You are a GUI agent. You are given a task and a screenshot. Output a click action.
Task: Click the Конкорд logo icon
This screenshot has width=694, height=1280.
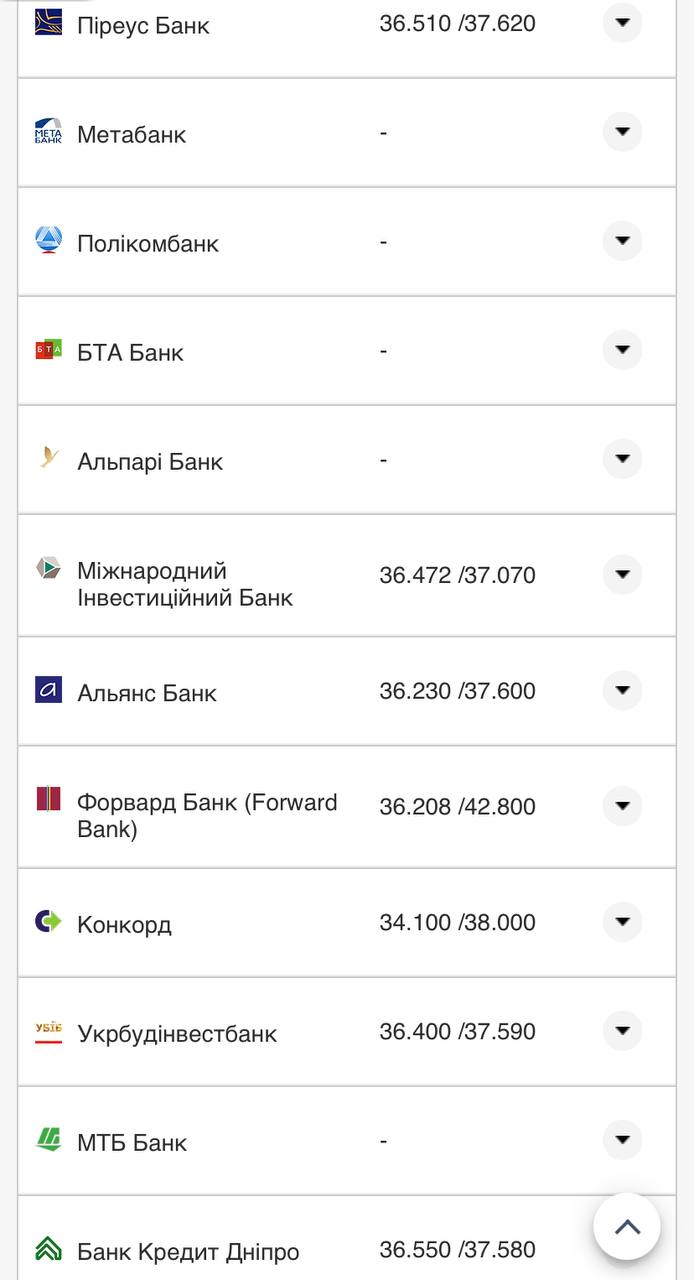click(x=48, y=921)
